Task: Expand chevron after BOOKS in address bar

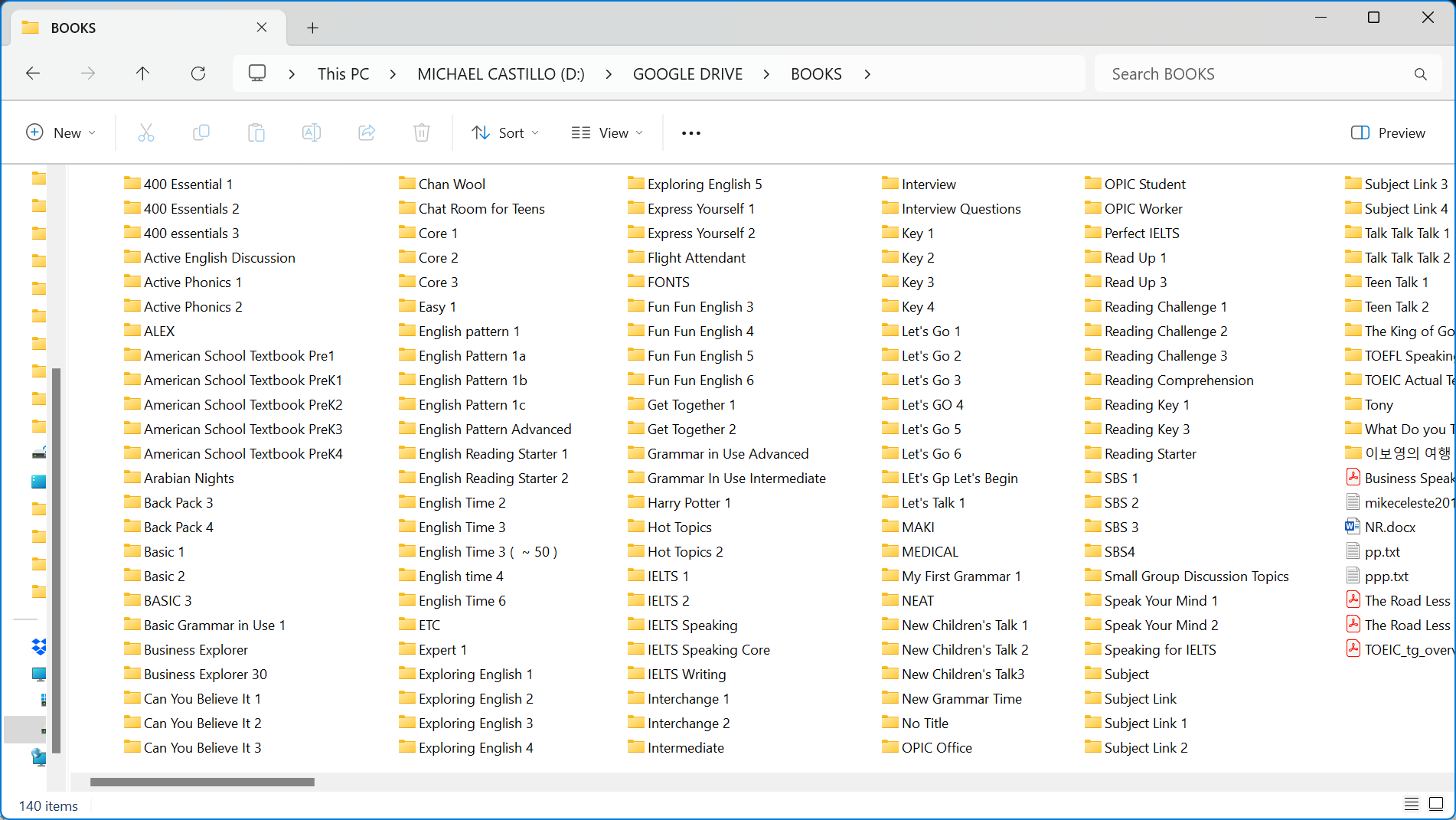Action: coord(867,74)
